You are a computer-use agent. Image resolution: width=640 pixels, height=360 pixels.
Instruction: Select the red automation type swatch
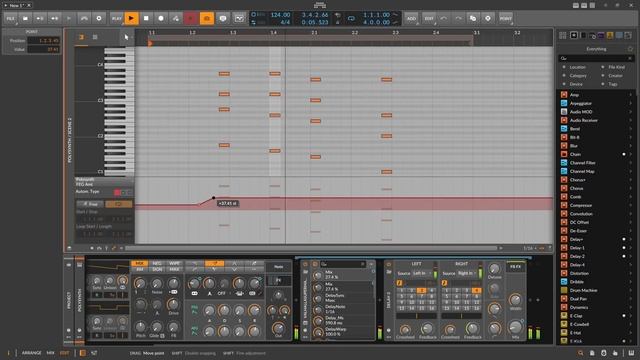(118, 192)
